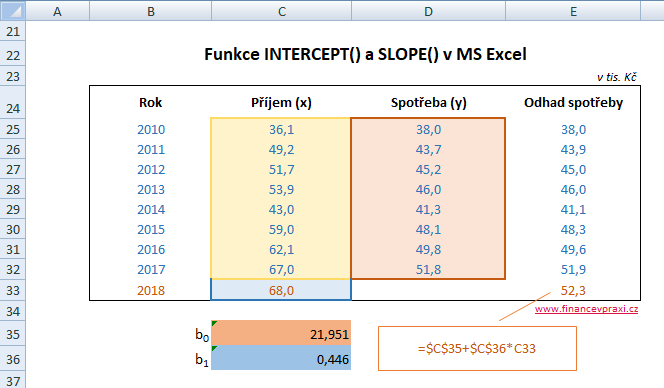664x388 pixels.
Task: Select row 28 header
Action: click(13, 189)
